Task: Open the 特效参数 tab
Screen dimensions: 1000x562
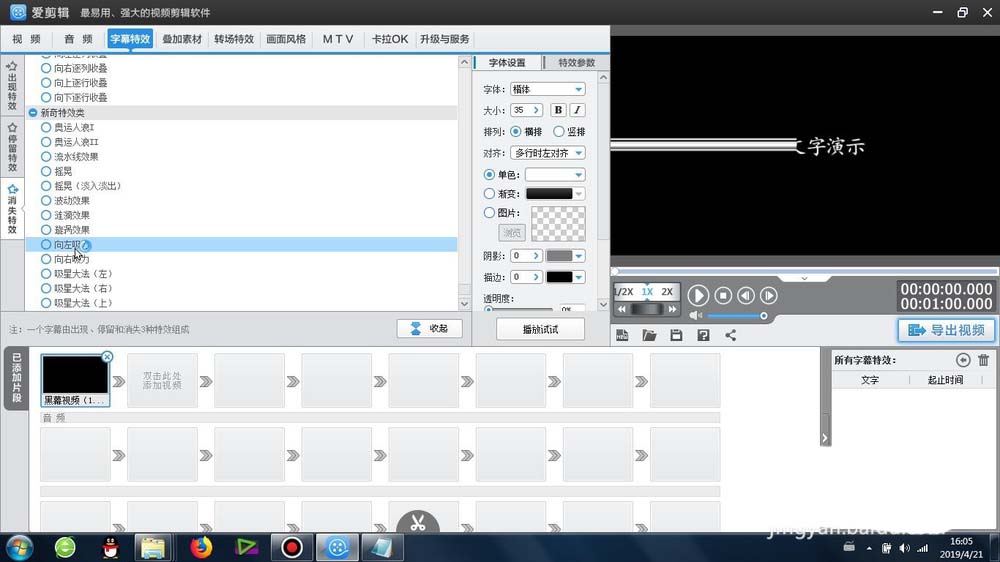Action: (x=576, y=63)
